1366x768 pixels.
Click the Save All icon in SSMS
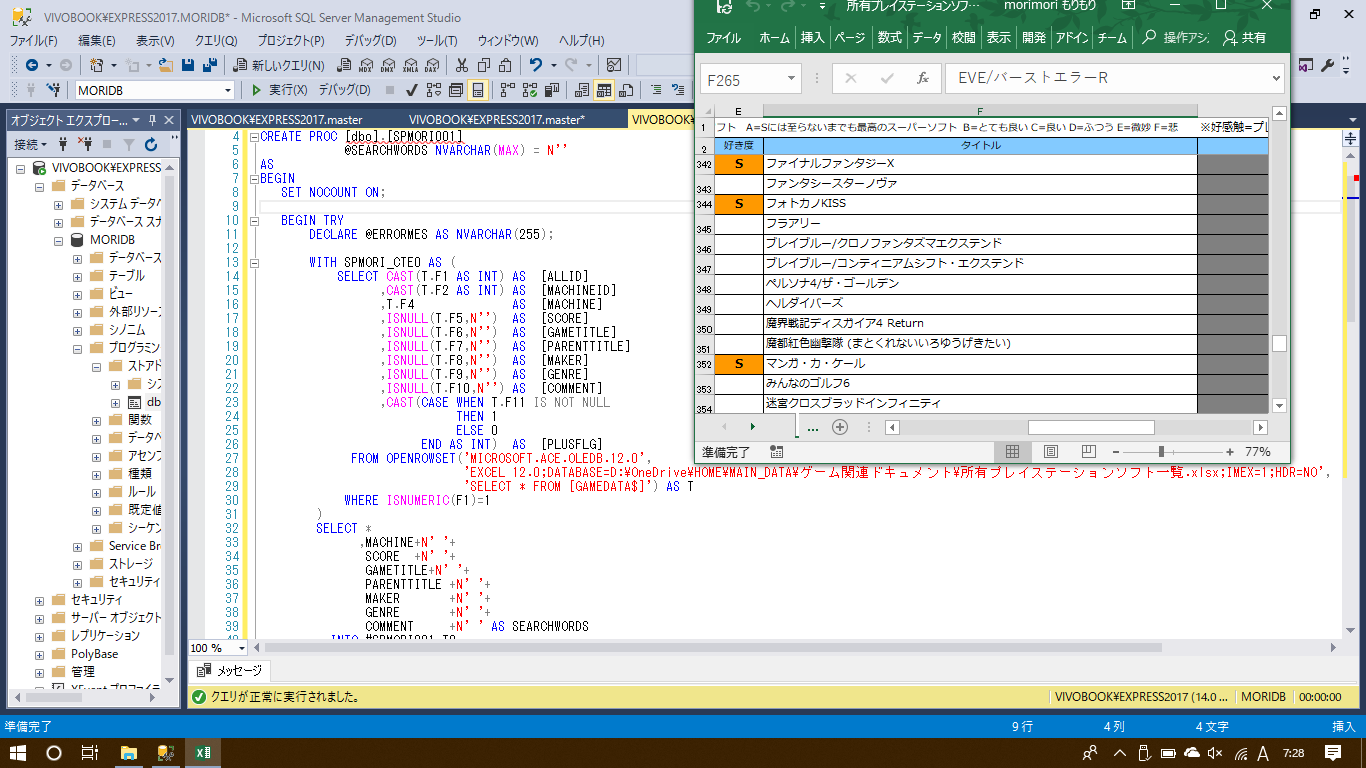[210, 65]
